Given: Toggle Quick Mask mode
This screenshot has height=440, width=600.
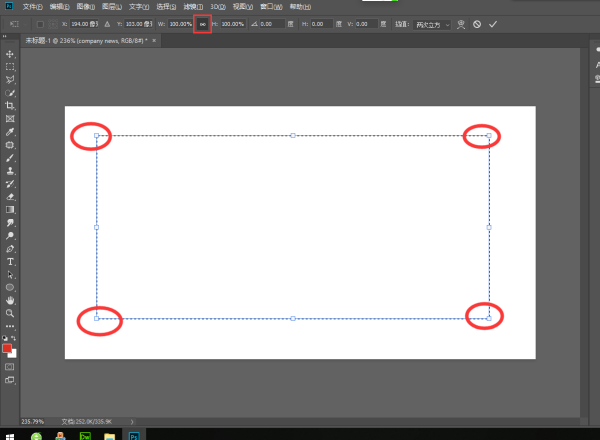Looking at the screenshot, I should pos(10,367).
